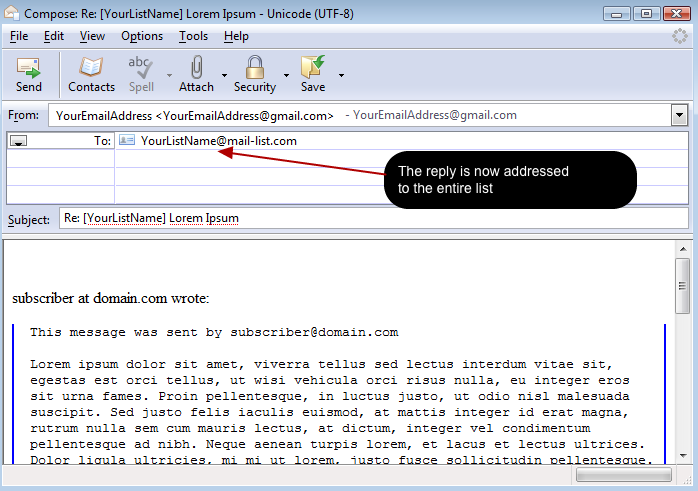The width and height of the screenshot is (698, 491).
Task: Open the Tools menu
Action: (x=193, y=36)
